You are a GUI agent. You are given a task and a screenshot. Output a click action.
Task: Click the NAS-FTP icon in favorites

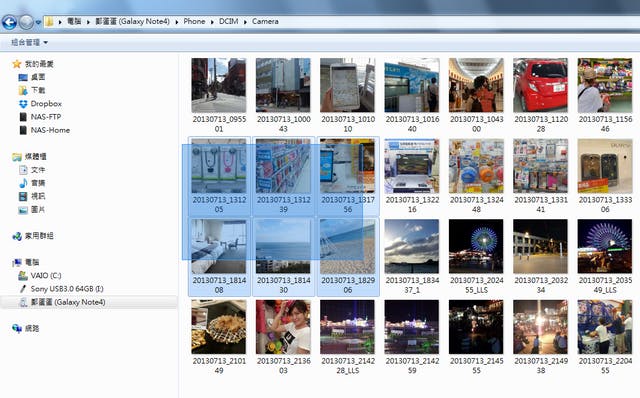pyautogui.click(x=23, y=117)
